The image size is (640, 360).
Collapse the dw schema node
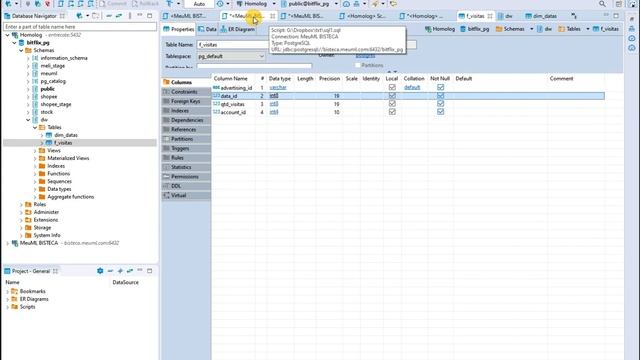[28, 120]
